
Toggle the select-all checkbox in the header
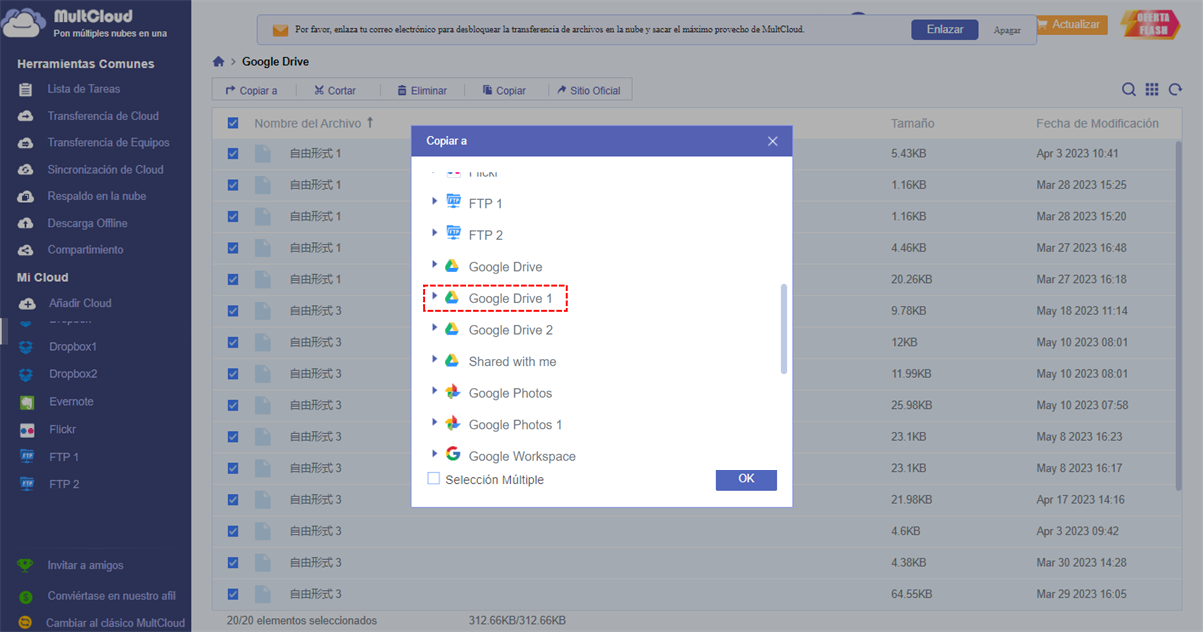[x=233, y=123]
